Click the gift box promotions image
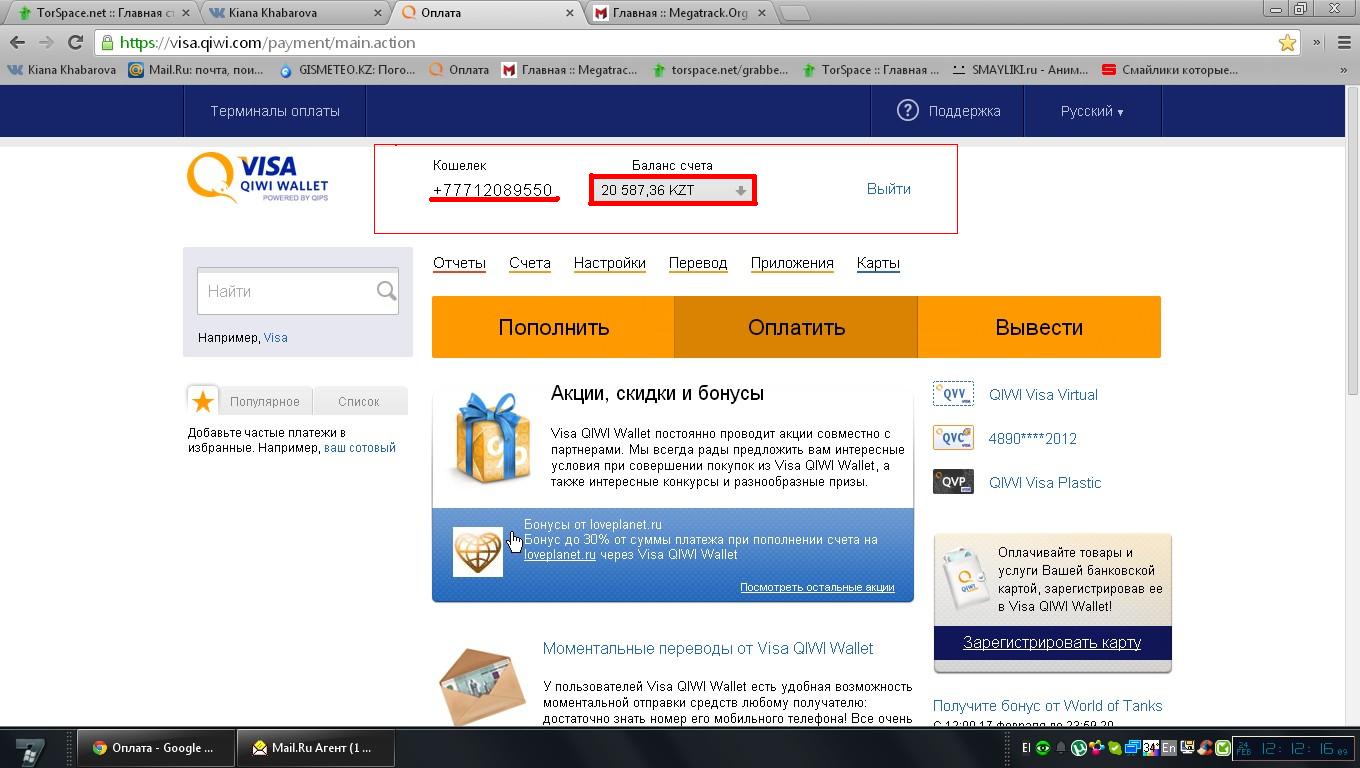Screen dimensions: 1360x768 [491, 438]
